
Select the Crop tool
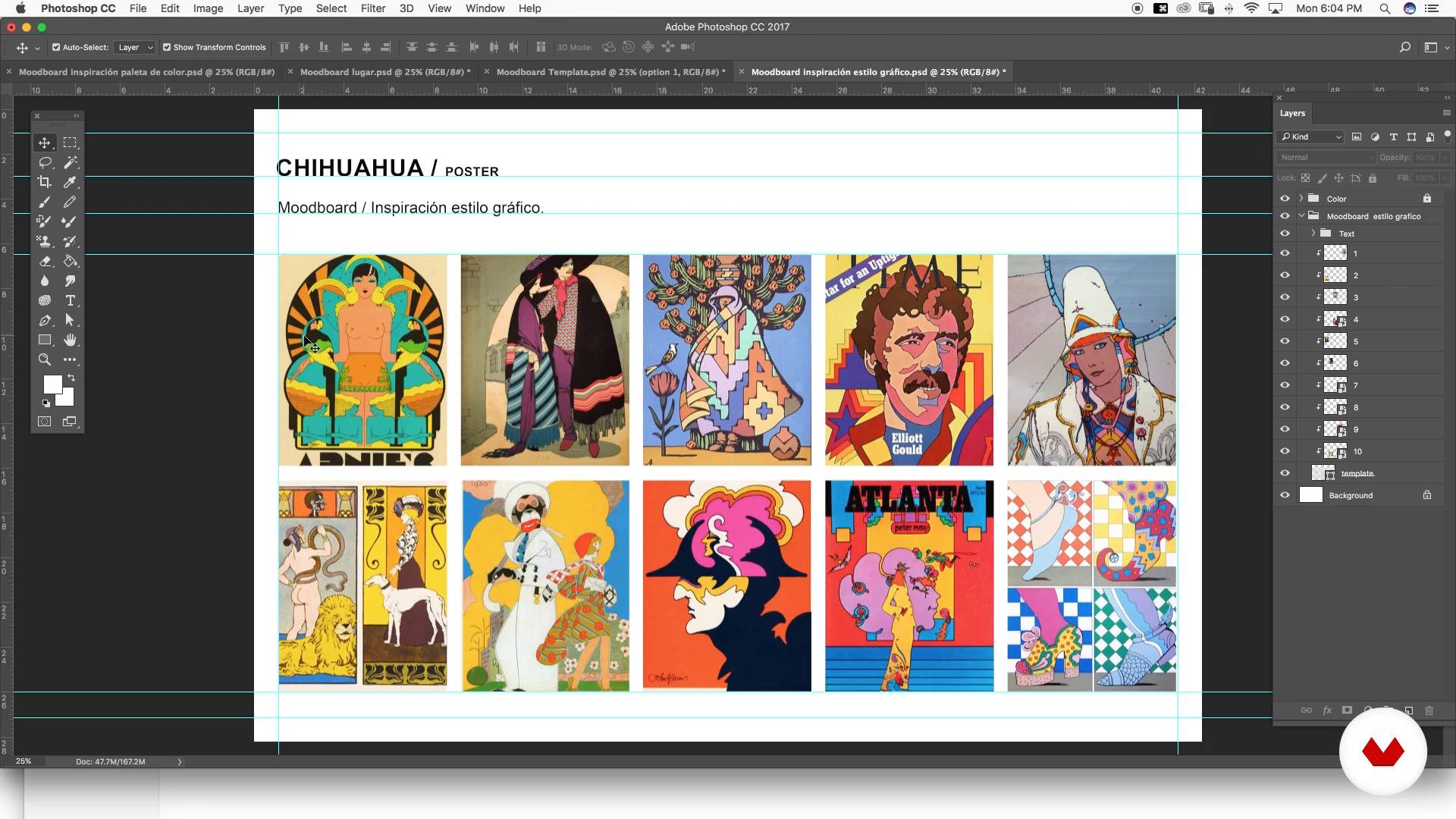[x=45, y=182]
